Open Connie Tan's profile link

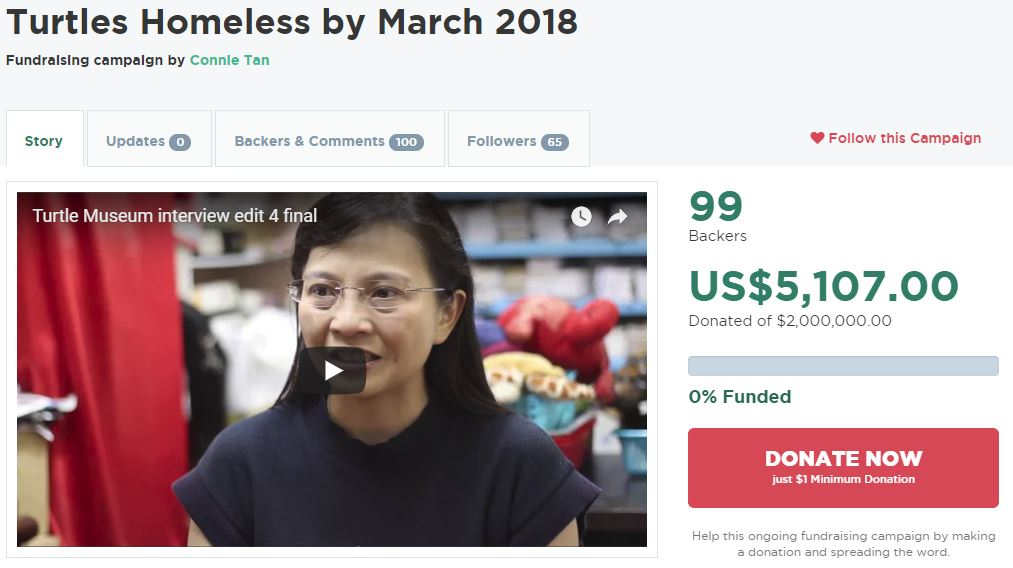[x=229, y=60]
